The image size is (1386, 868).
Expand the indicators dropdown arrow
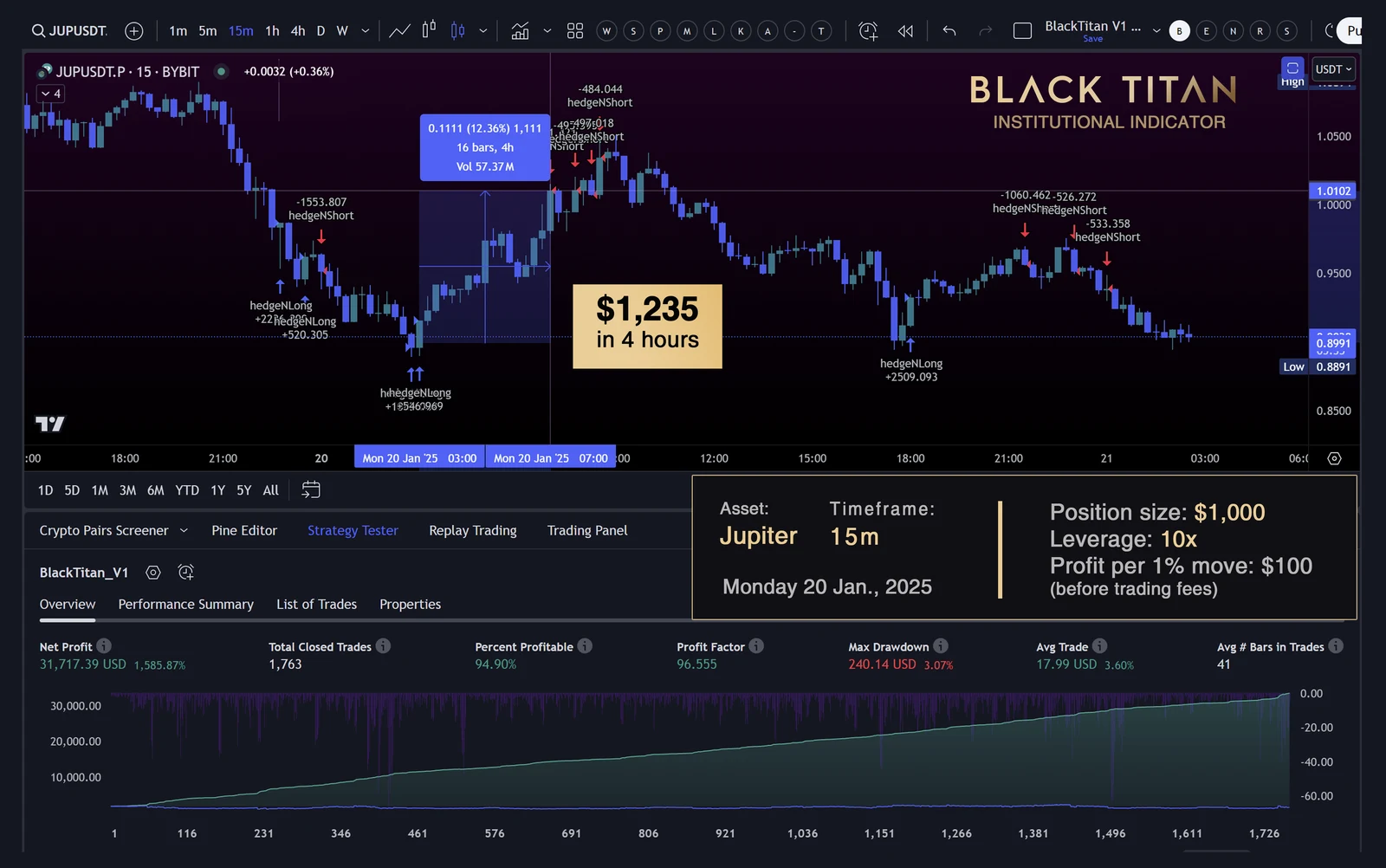[547, 31]
